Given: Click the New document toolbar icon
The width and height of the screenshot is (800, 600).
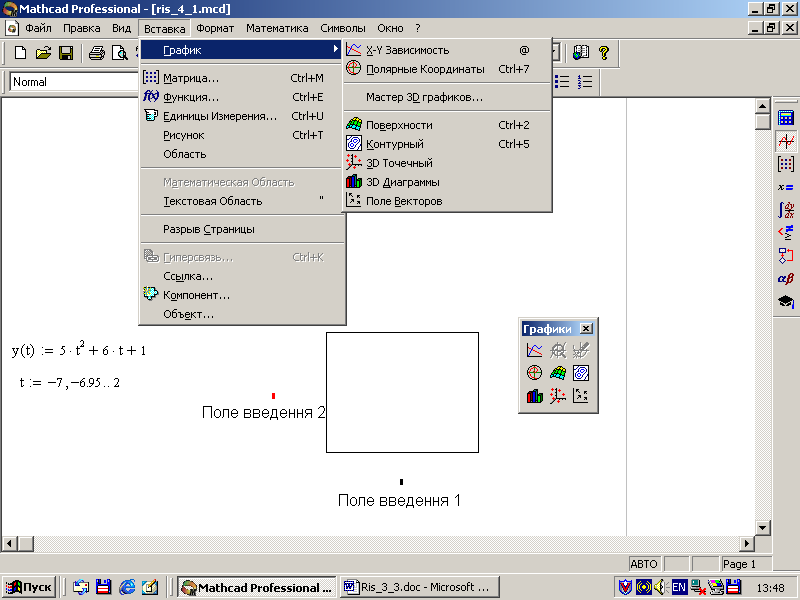Looking at the screenshot, I should click(x=20, y=53).
